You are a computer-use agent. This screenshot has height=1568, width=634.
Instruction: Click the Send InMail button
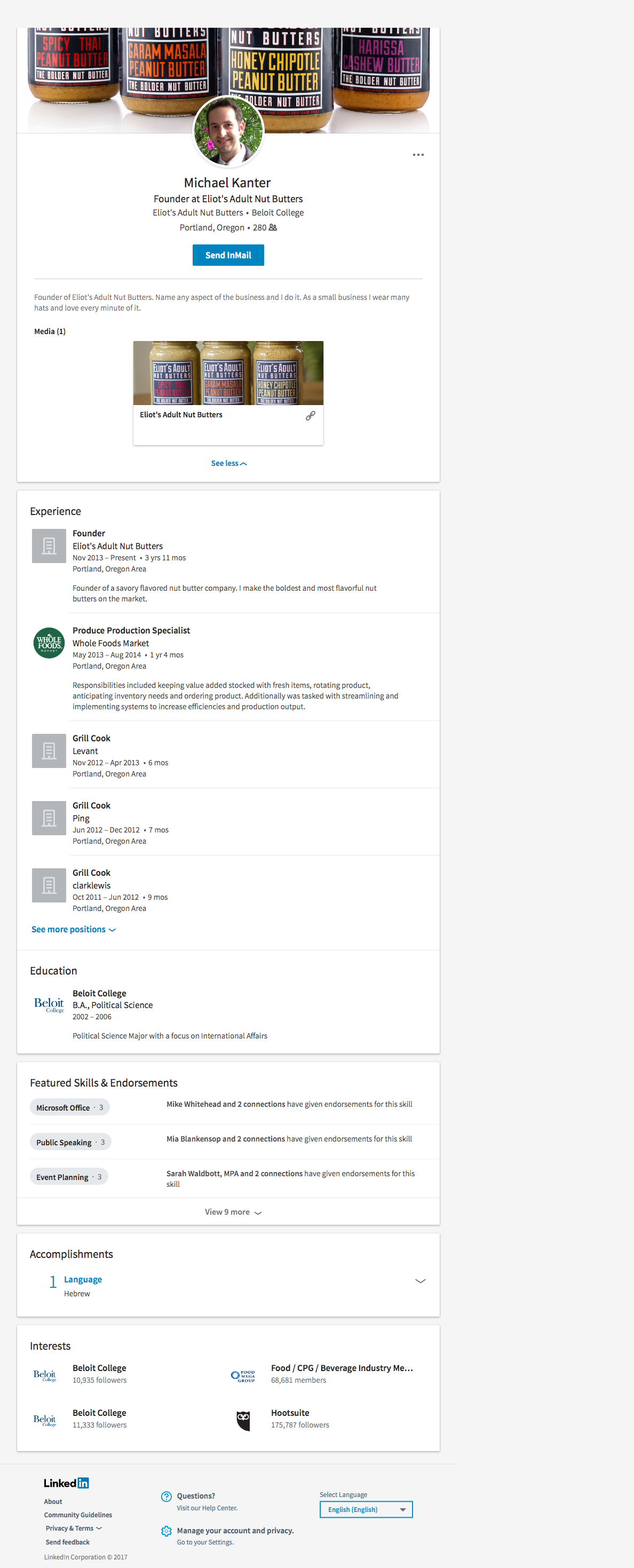pyautogui.click(x=228, y=255)
